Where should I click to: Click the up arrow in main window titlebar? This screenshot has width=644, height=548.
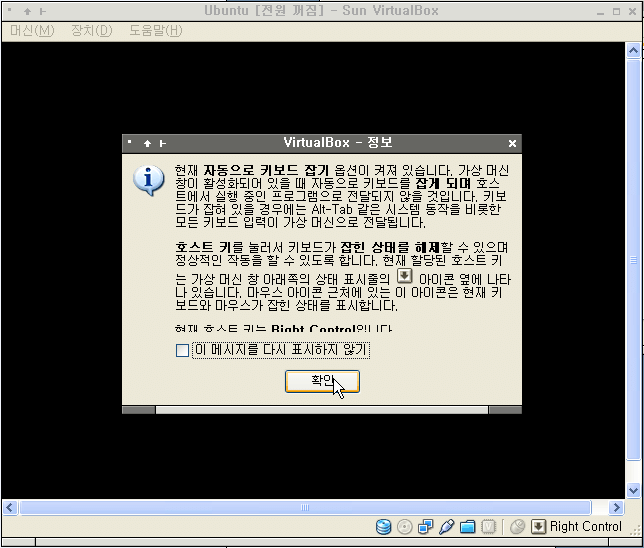coord(28,12)
